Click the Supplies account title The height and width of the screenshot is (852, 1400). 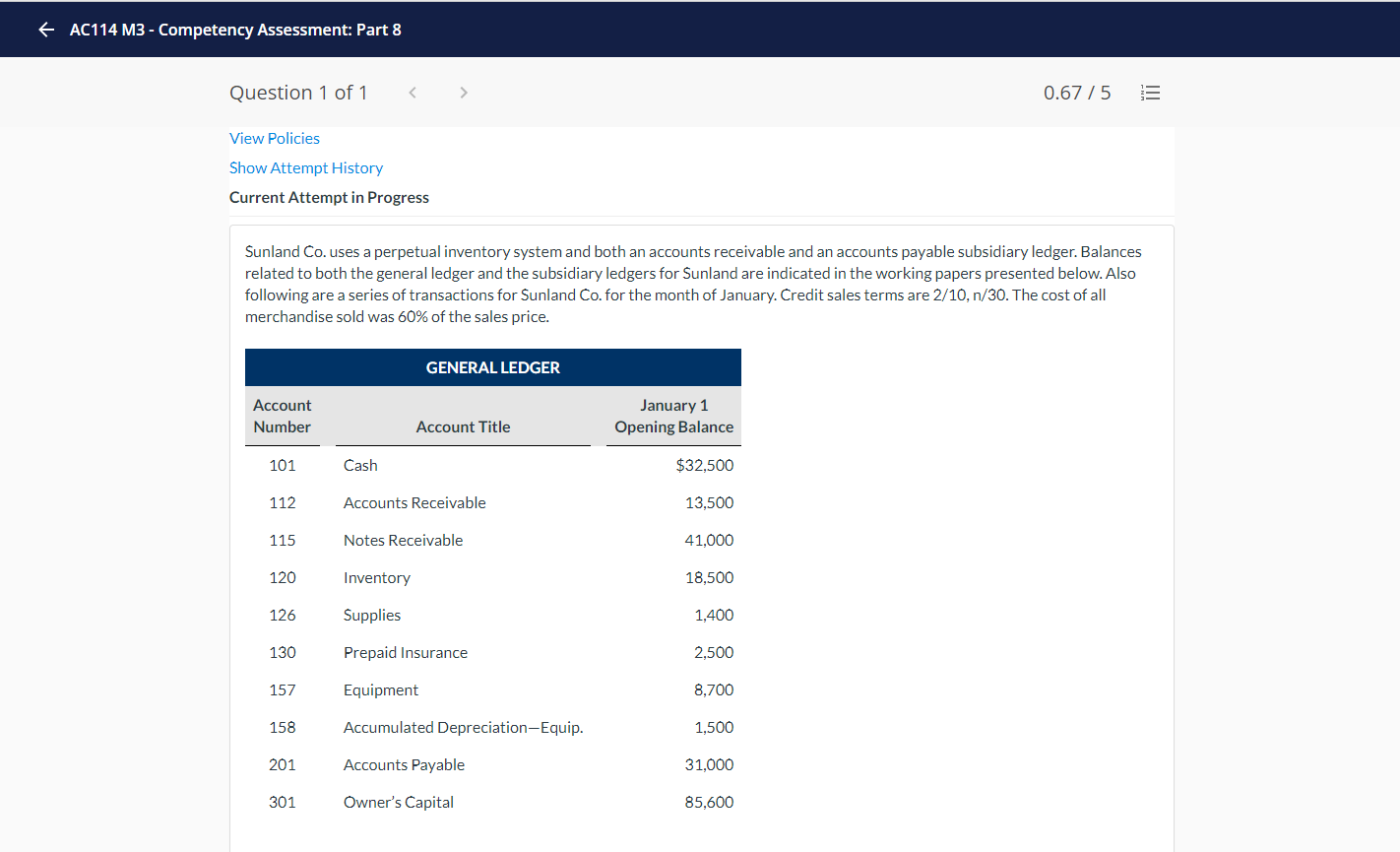(372, 615)
